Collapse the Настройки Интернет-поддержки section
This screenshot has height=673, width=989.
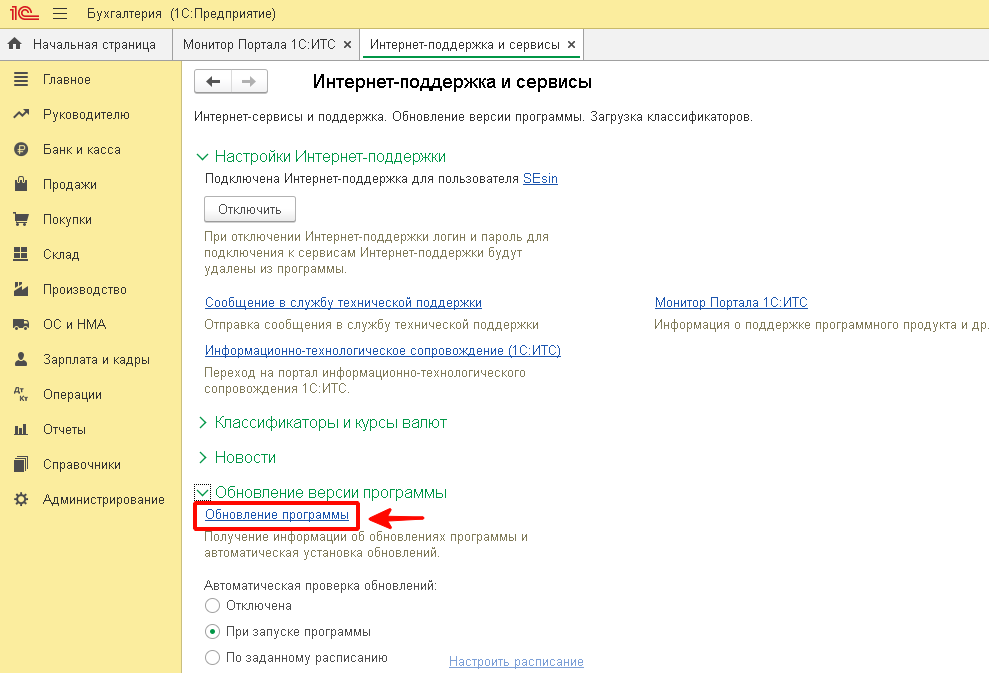point(202,156)
